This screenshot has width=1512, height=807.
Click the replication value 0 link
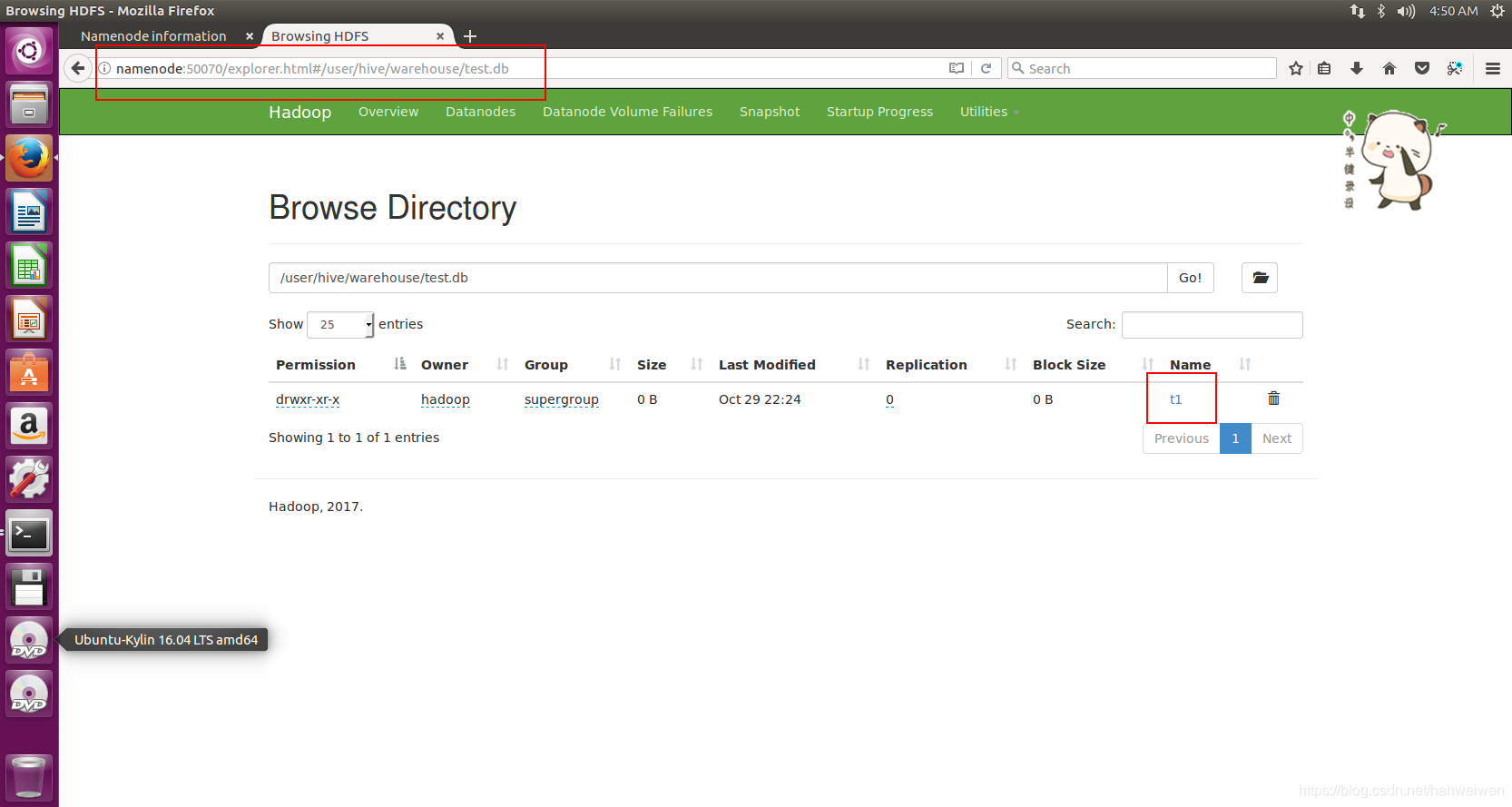tap(889, 399)
